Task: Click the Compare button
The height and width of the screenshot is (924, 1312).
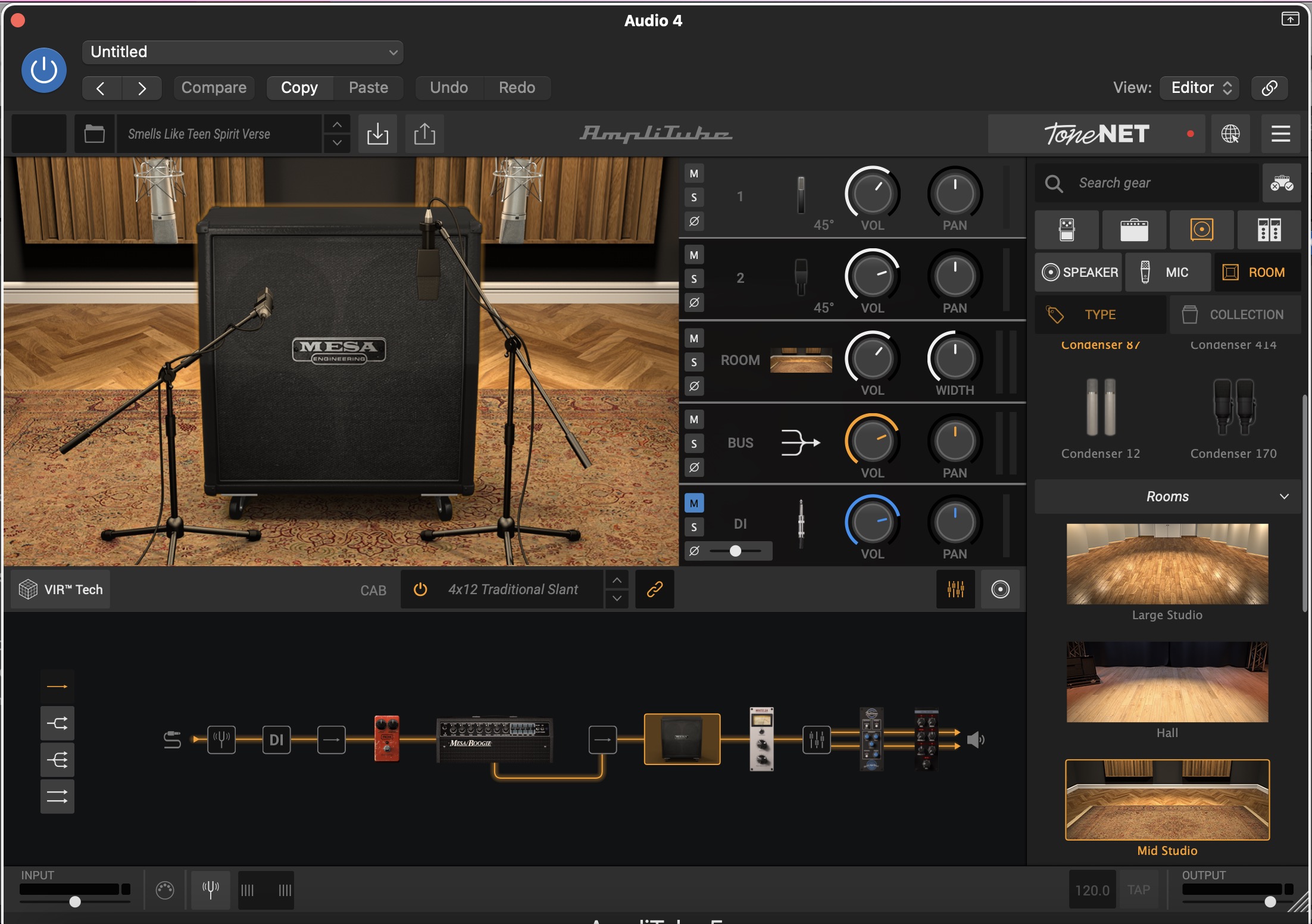Action: click(x=214, y=88)
